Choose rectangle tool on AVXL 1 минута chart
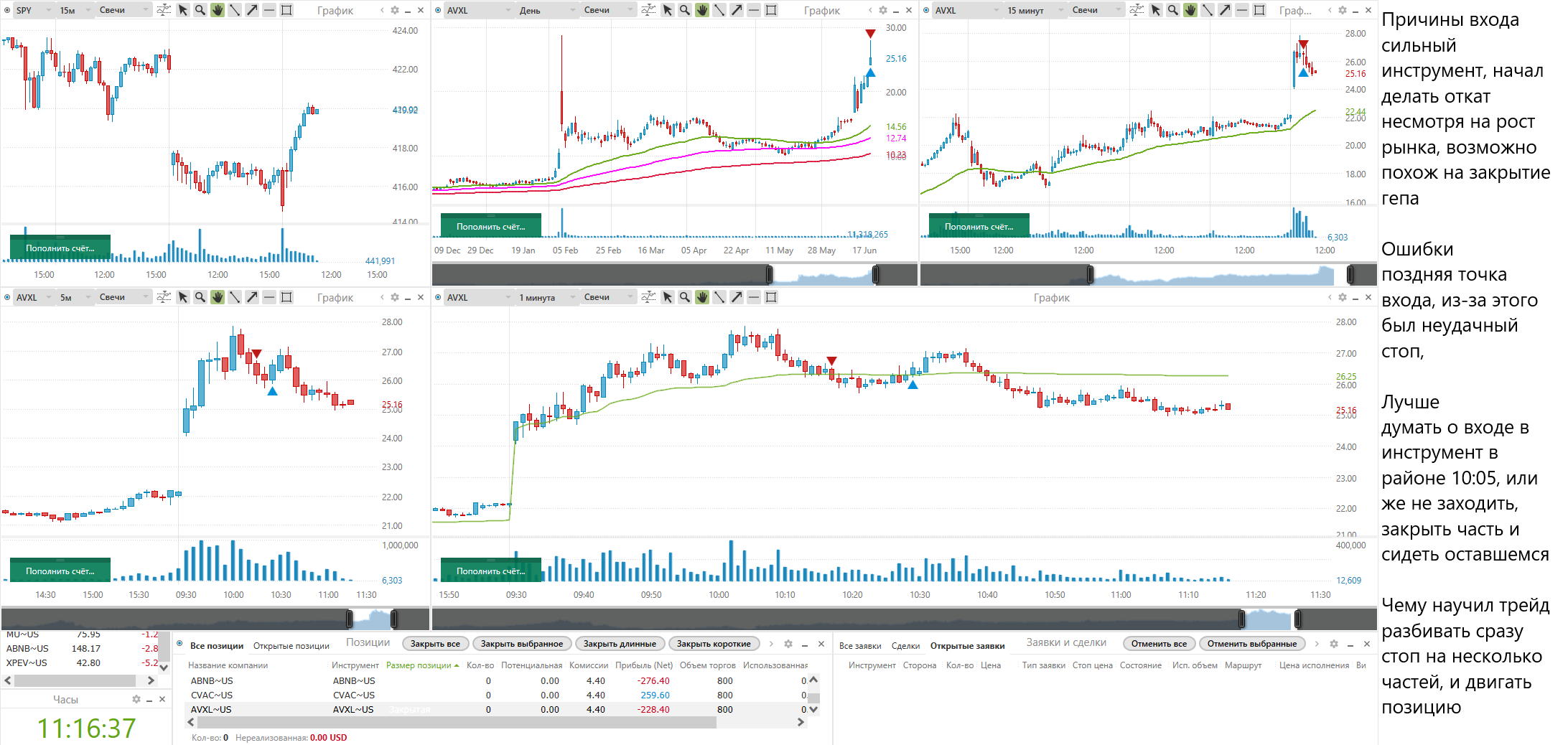 coord(771,297)
